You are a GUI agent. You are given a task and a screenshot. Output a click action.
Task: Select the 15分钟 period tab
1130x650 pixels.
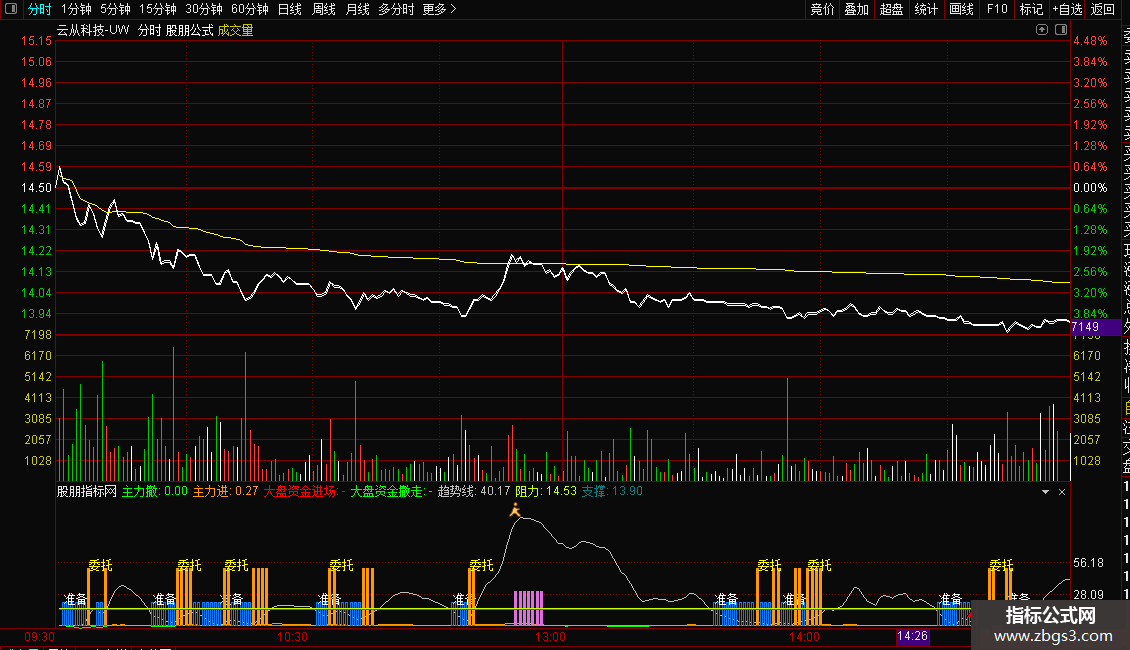pyautogui.click(x=157, y=10)
